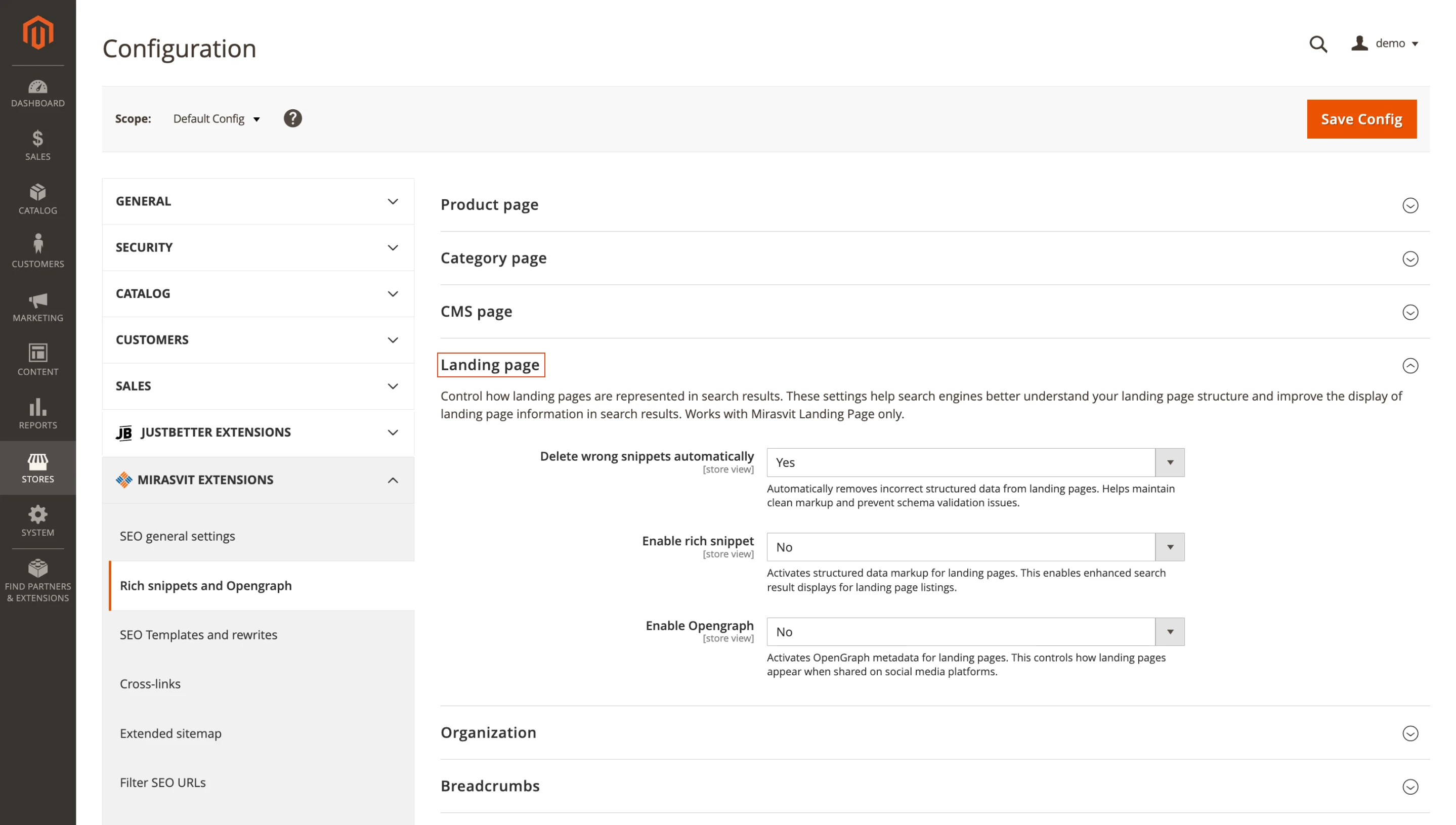This screenshot has height=825, width=1456.
Task: Open the Catalog sidebar icon
Action: (x=37, y=198)
